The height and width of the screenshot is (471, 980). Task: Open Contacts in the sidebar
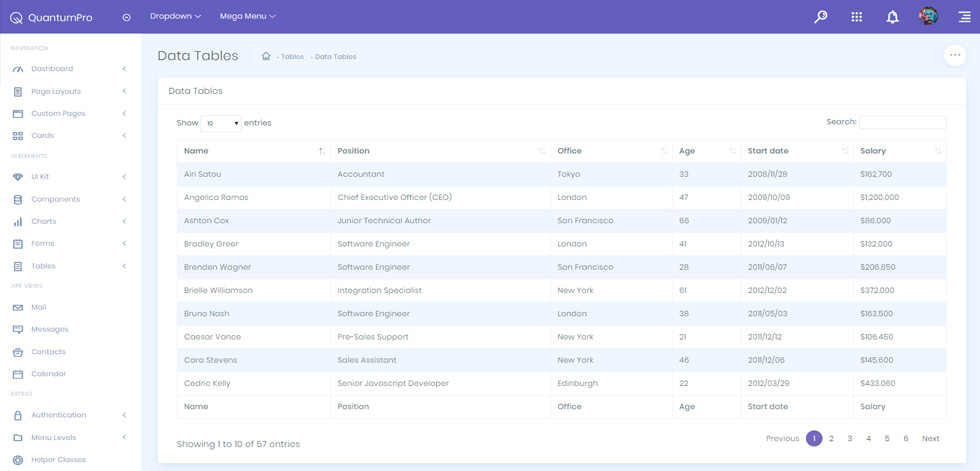(48, 352)
